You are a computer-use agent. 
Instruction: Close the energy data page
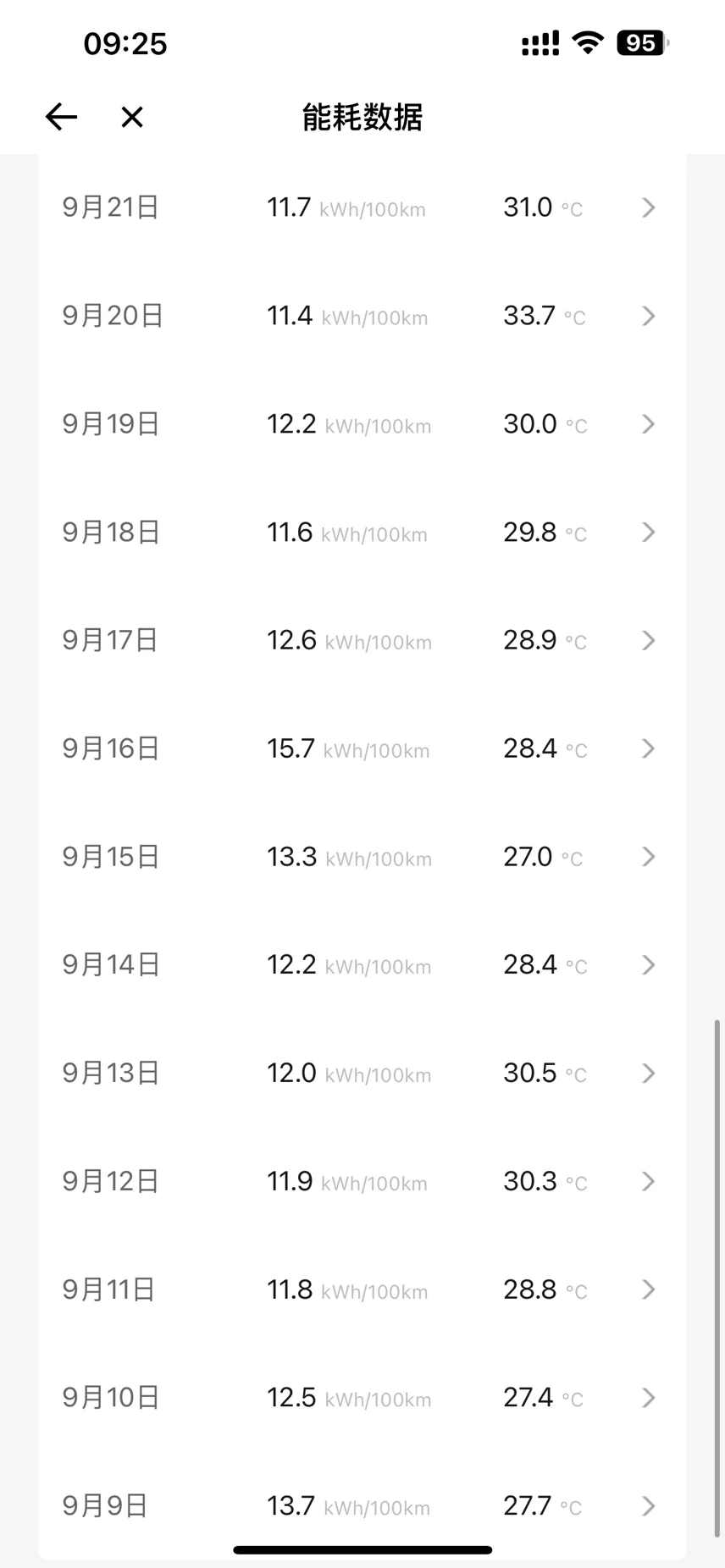click(132, 117)
